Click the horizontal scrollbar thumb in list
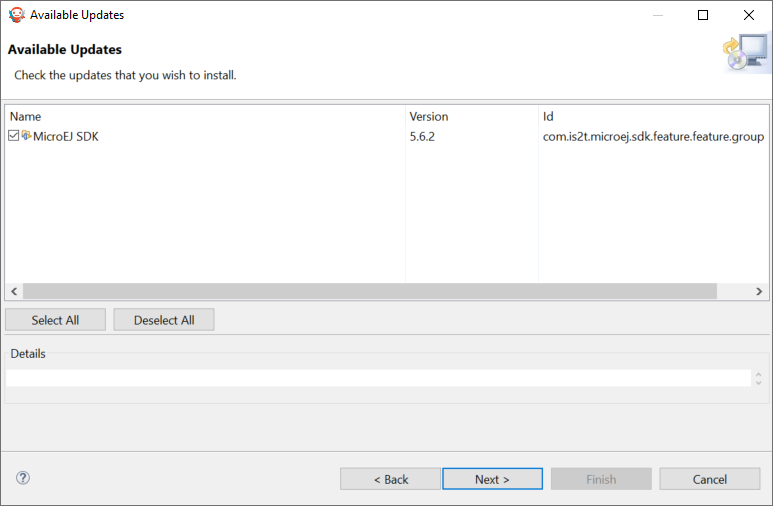Screen dimensions: 773x506 pyautogui.click(x=370, y=291)
